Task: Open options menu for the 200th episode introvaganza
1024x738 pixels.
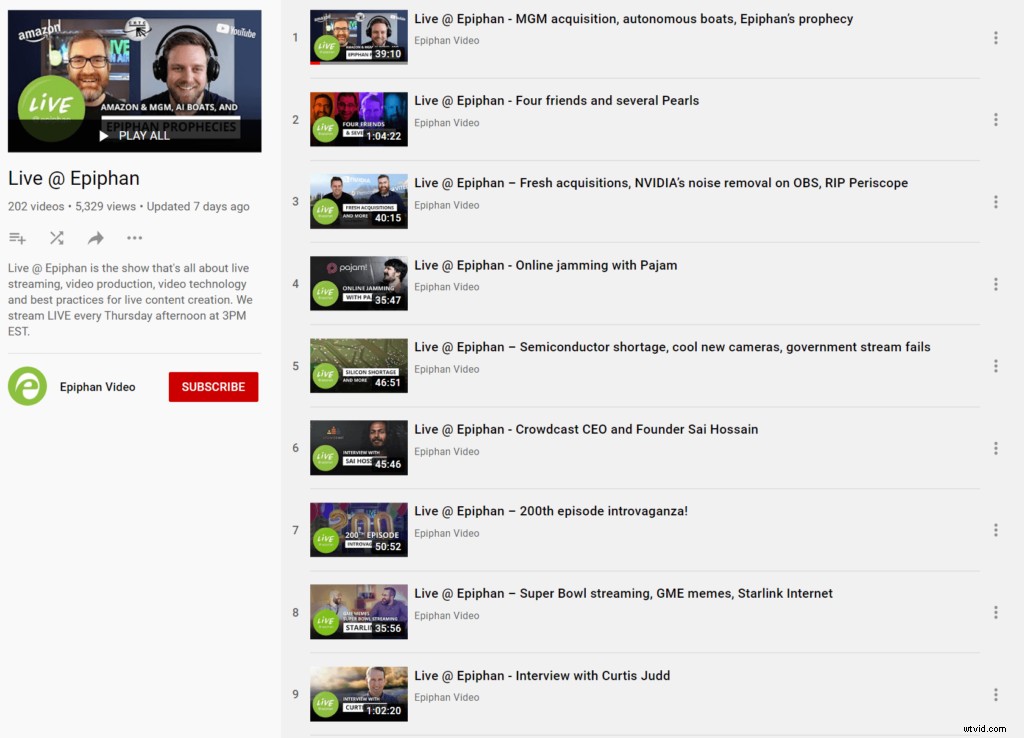Action: [x=996, y=530]
